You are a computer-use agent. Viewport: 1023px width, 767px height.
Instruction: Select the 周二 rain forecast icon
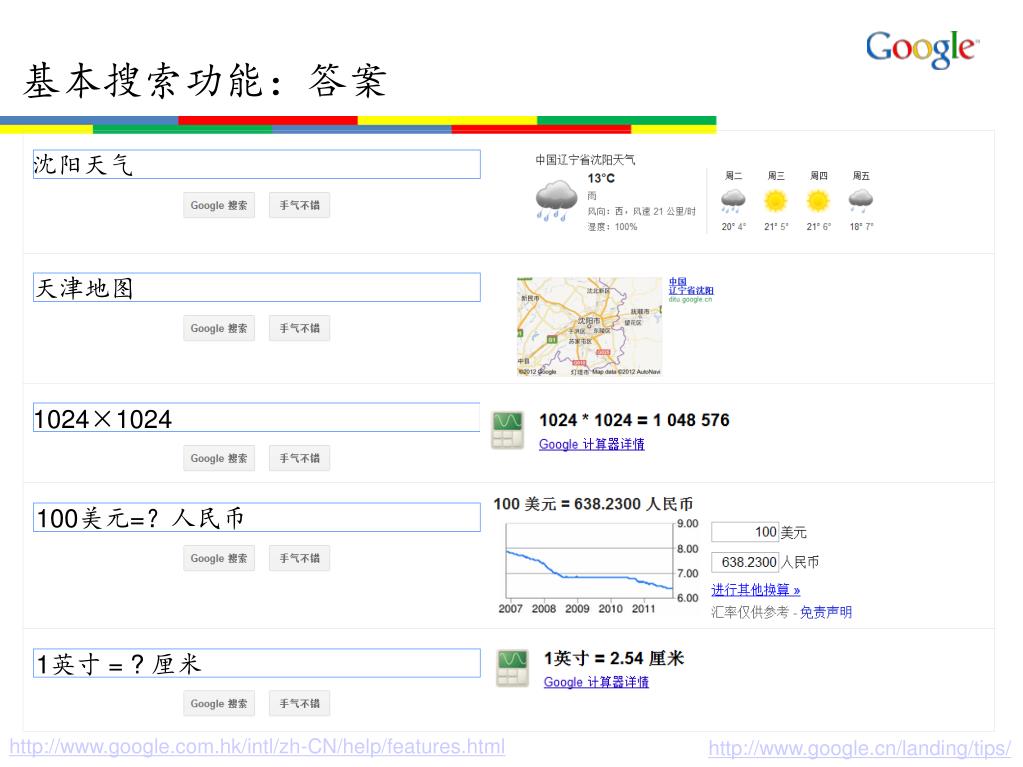(733, 200)
